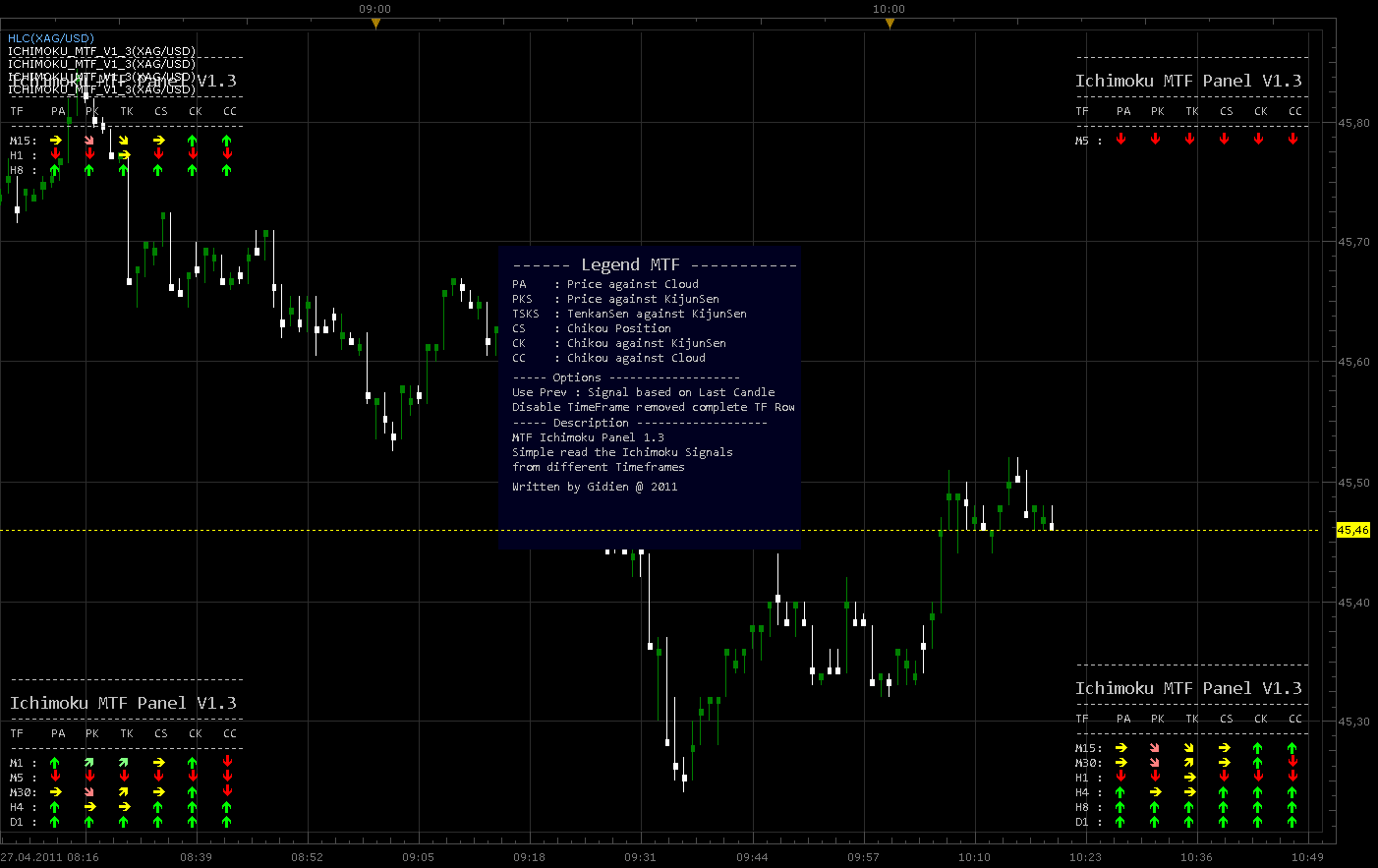Click the 45,80 price axis label
The image size is (1378, 868).
[x=1353, y=123]
